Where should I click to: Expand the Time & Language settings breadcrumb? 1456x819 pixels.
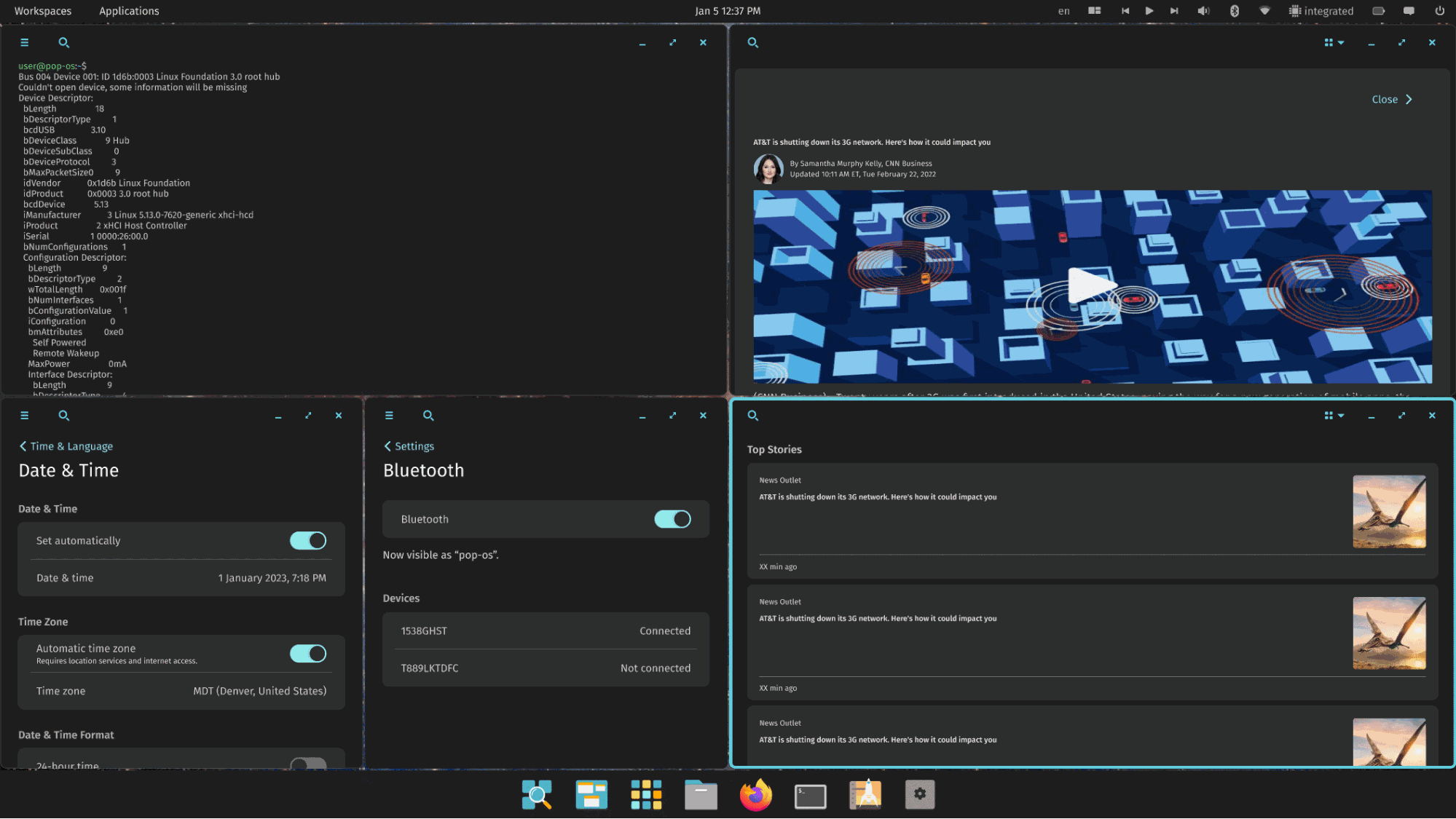pos(65,446)
